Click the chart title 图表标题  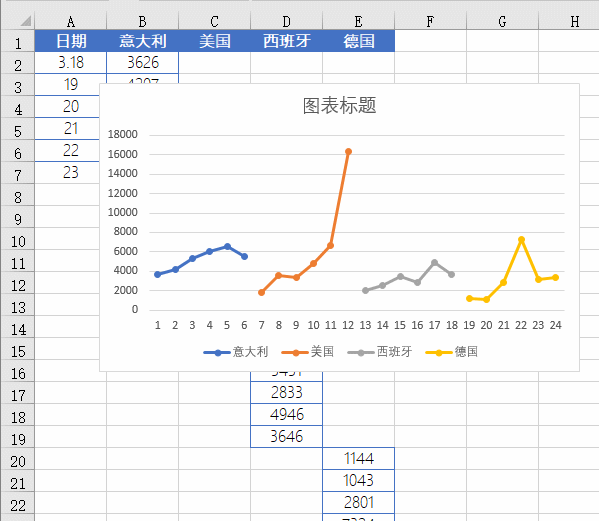coord(340,106)
